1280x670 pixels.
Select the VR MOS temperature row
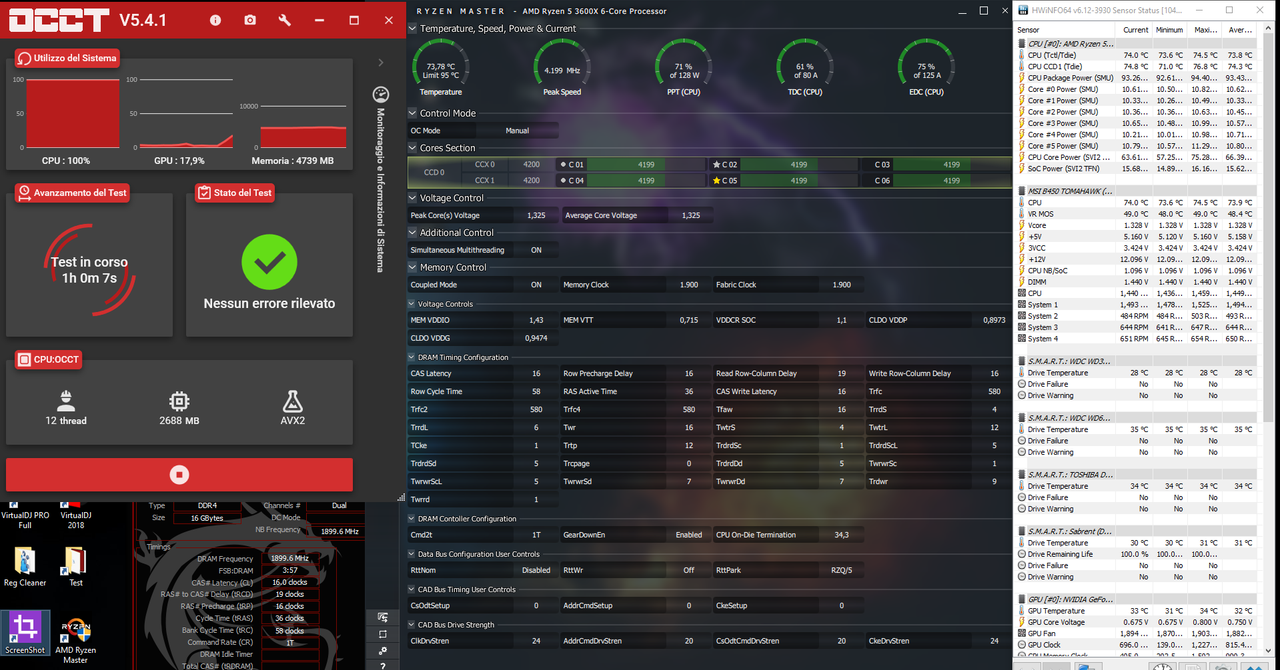(x=1134, y=213)
